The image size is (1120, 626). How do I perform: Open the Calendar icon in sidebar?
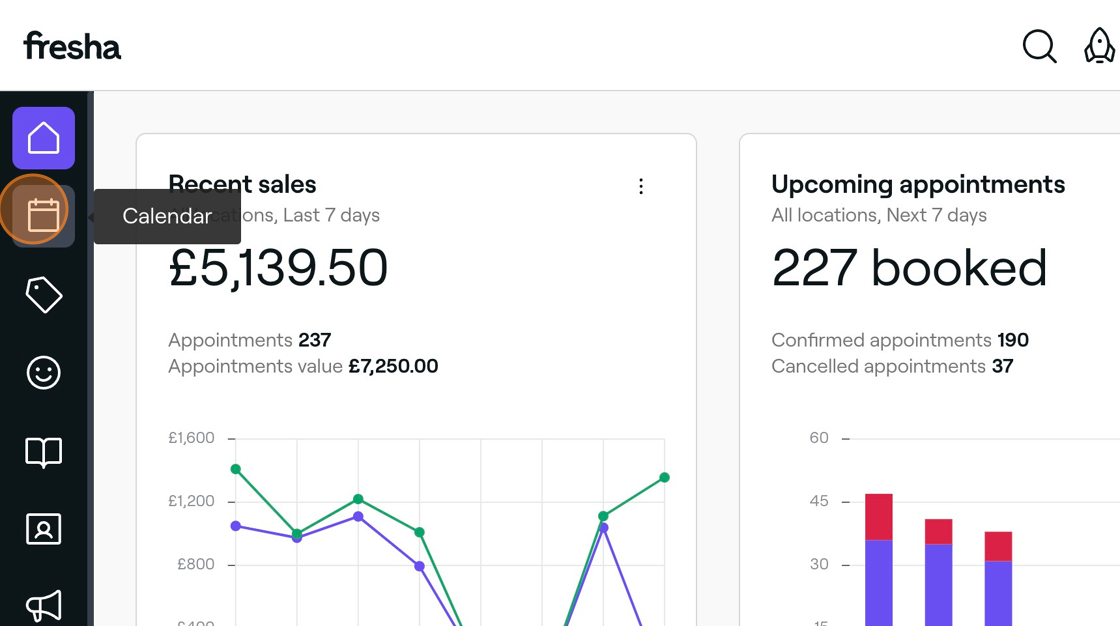[44, 216]
